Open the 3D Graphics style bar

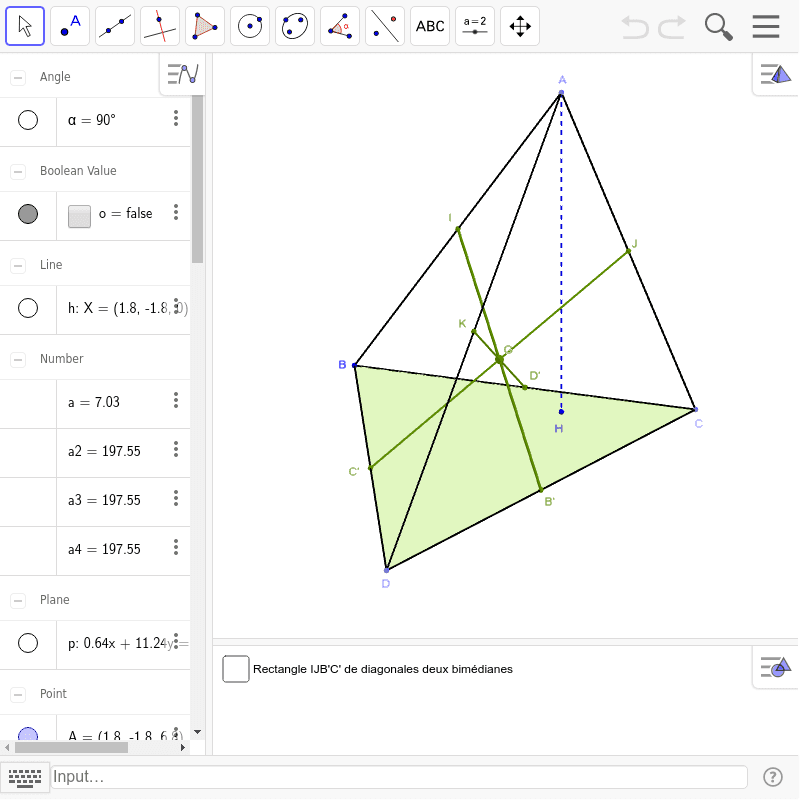pyautogui.click(x=776, y=74)
